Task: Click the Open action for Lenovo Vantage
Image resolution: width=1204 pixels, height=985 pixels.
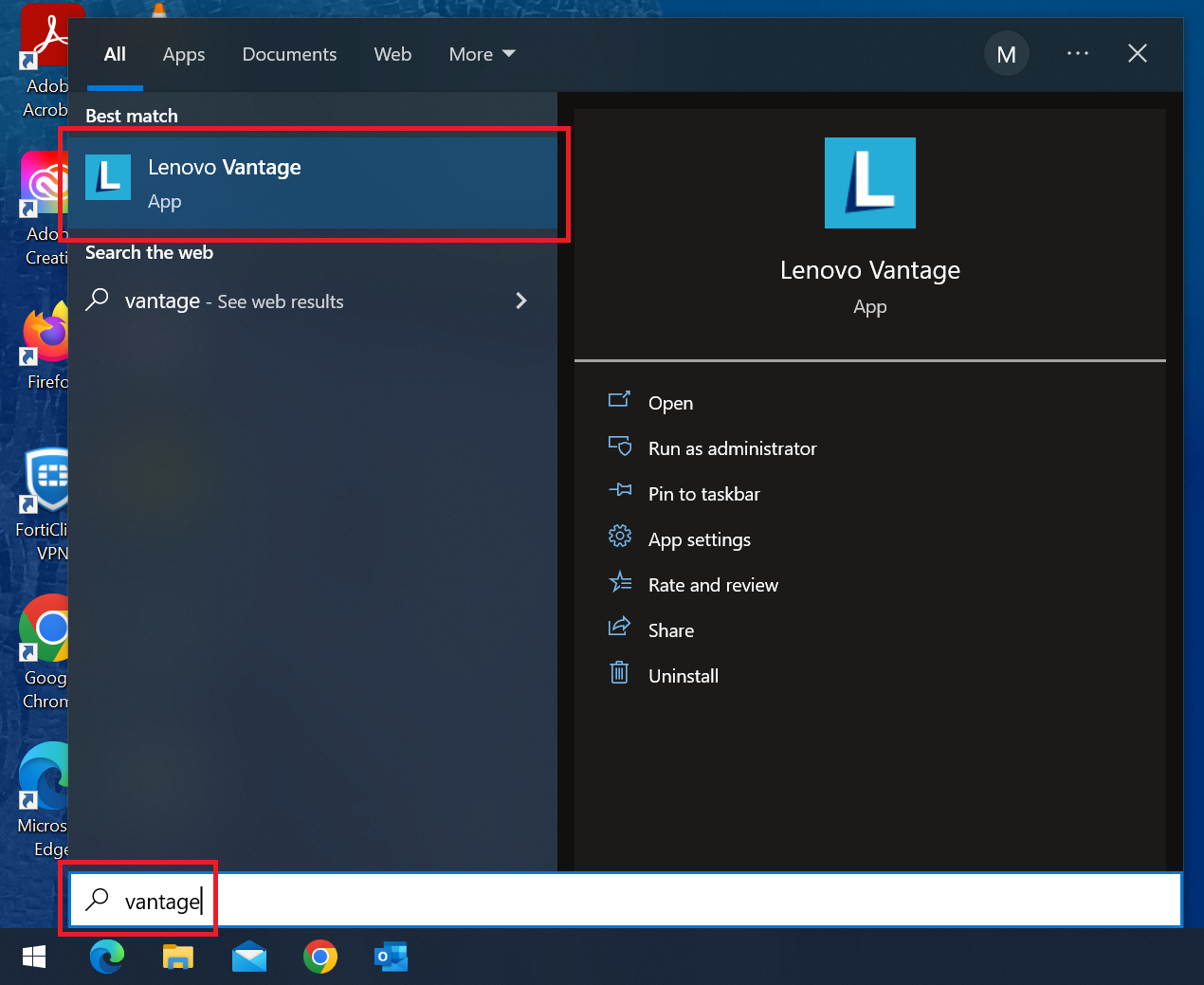Action: [x=670, y=402]
